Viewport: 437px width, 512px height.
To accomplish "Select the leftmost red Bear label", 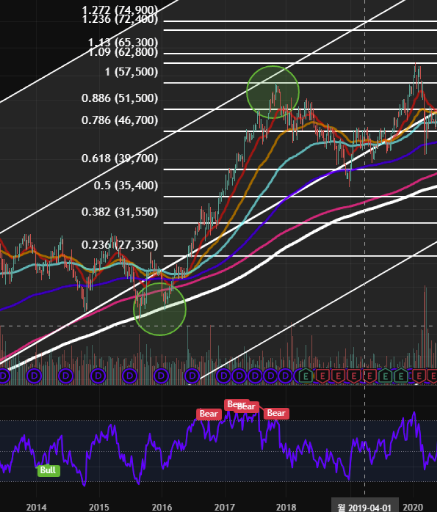I will pos(209,414).
